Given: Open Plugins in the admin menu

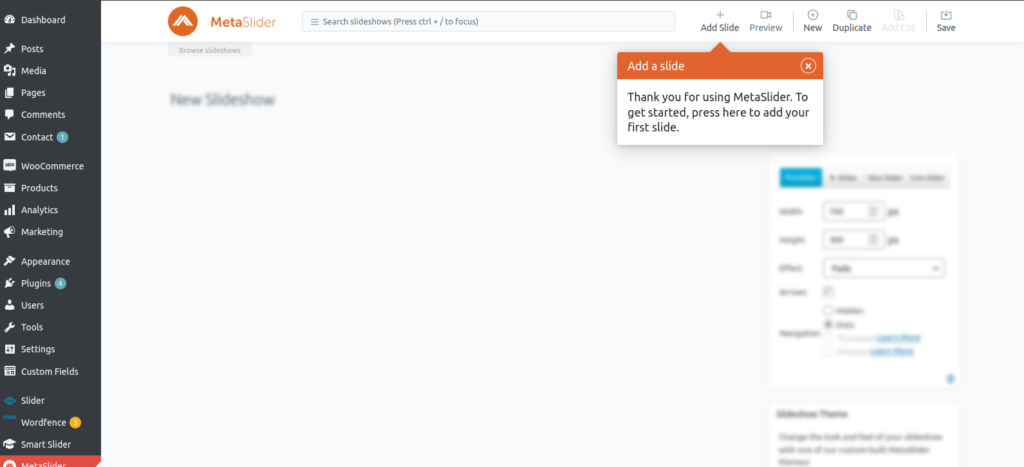Looking at the screenshot, I should pyautogui.click(x=36, y=283).
